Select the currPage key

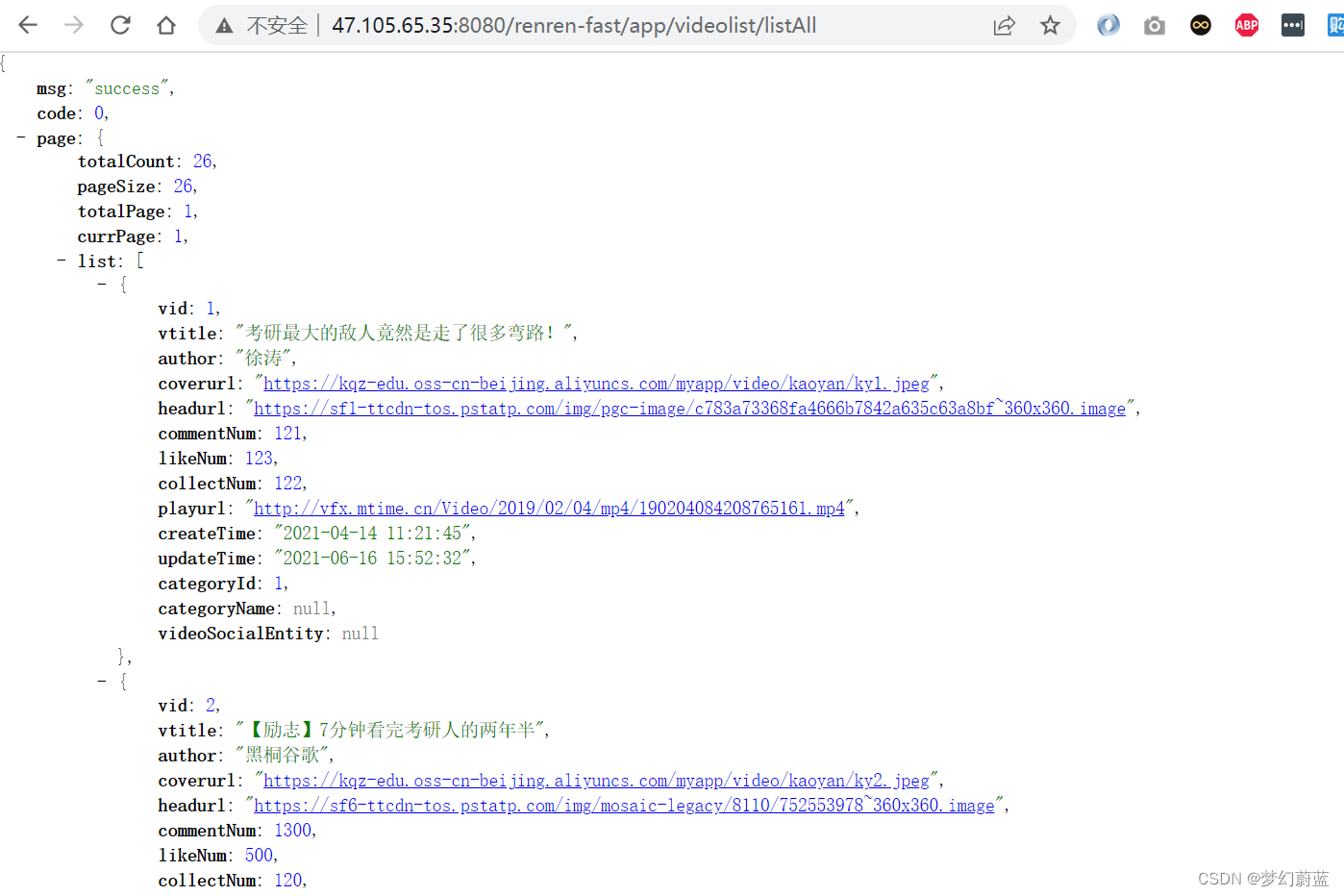point(116,236)
